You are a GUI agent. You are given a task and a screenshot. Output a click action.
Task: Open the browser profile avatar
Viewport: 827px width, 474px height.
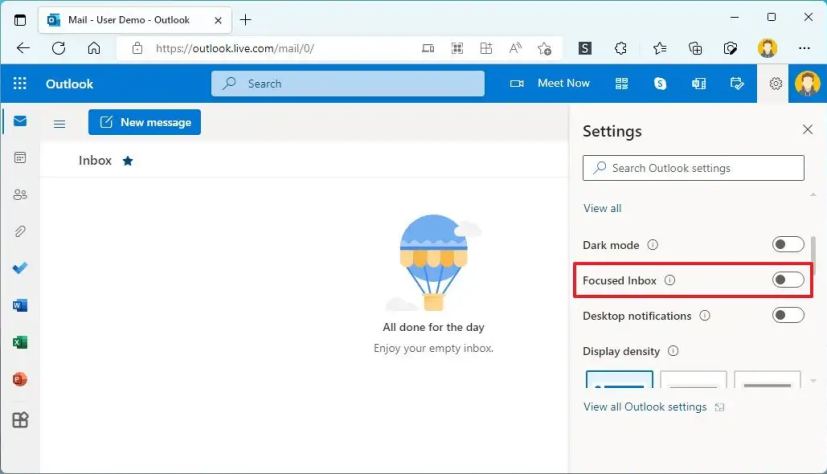(x=767, y=48)
